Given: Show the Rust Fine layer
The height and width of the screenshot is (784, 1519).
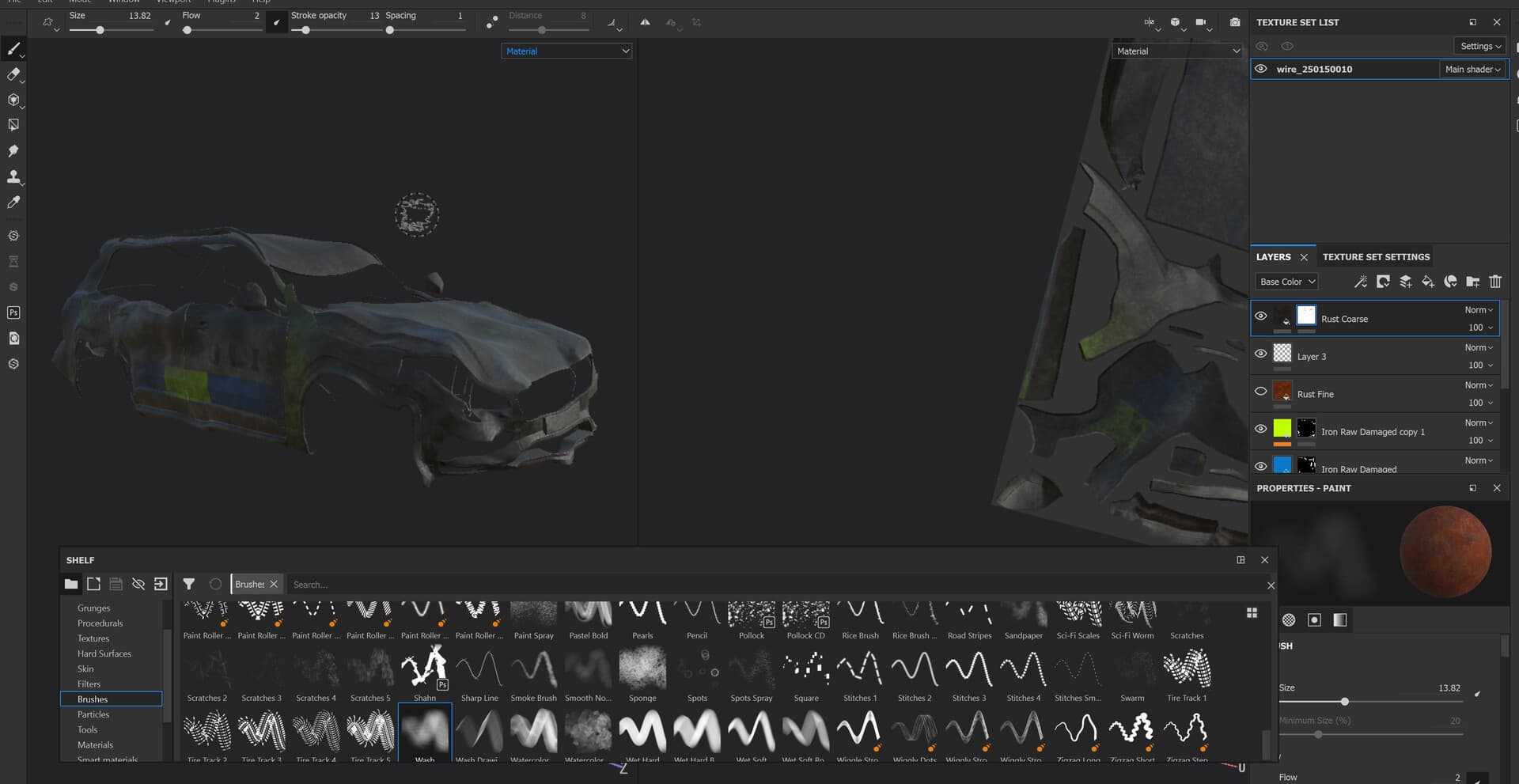Looking at the screenshot, I should (1261, 391).
